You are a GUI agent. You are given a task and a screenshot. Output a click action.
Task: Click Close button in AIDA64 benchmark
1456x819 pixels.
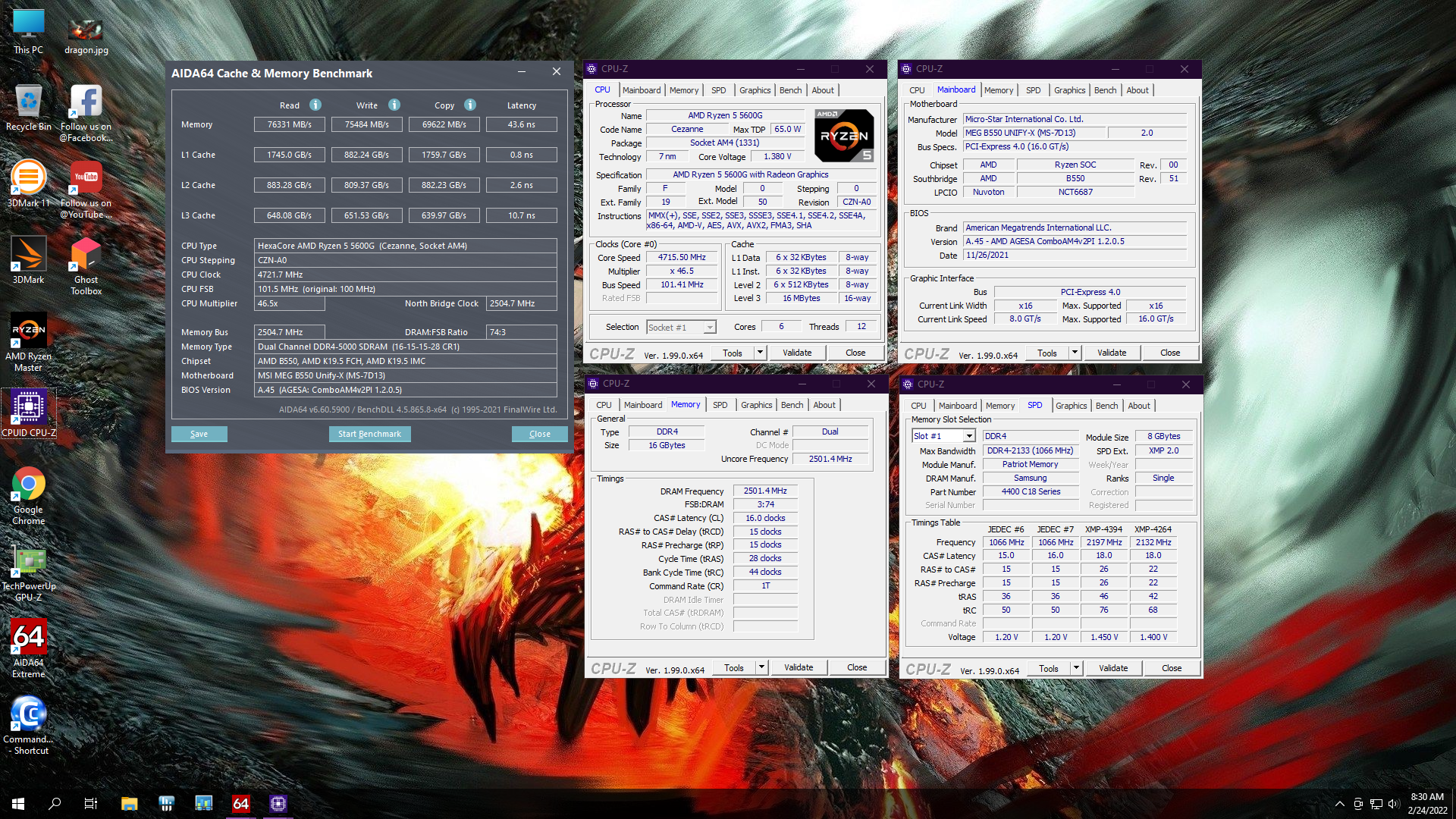point(539,434)
